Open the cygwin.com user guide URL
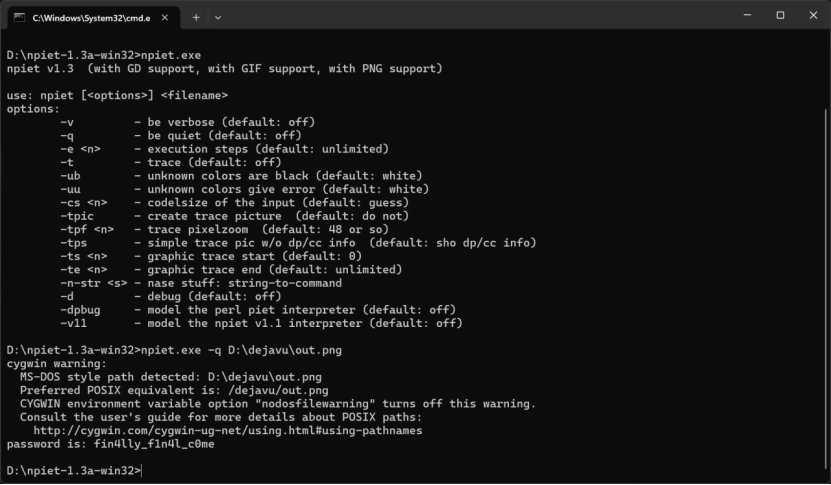Image resolution: width=831 pixels, height=485 pixels. [x=228, y=430]
